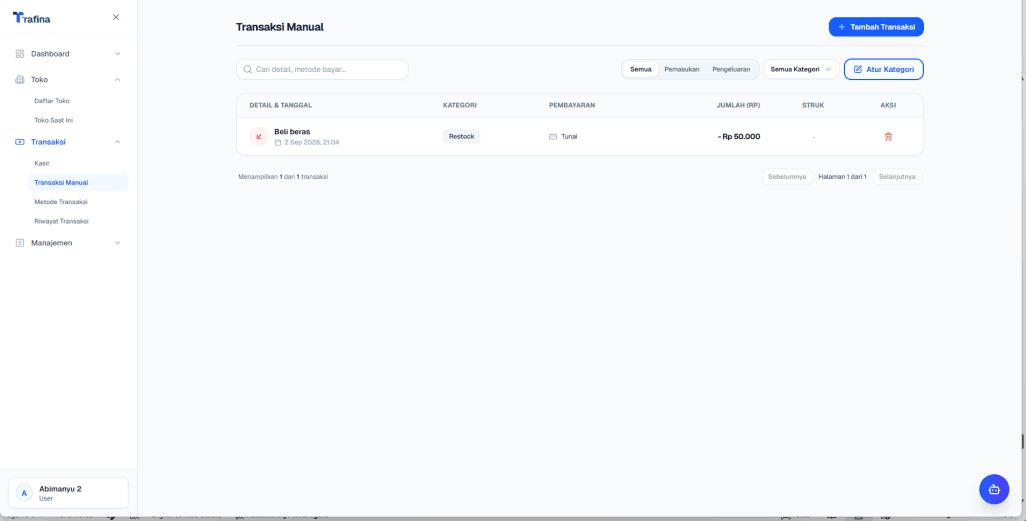The width and height of the screenshot is (1027, 522).
Task: Collapse the Transaksi menu chevron
Action: coord(118,142)
